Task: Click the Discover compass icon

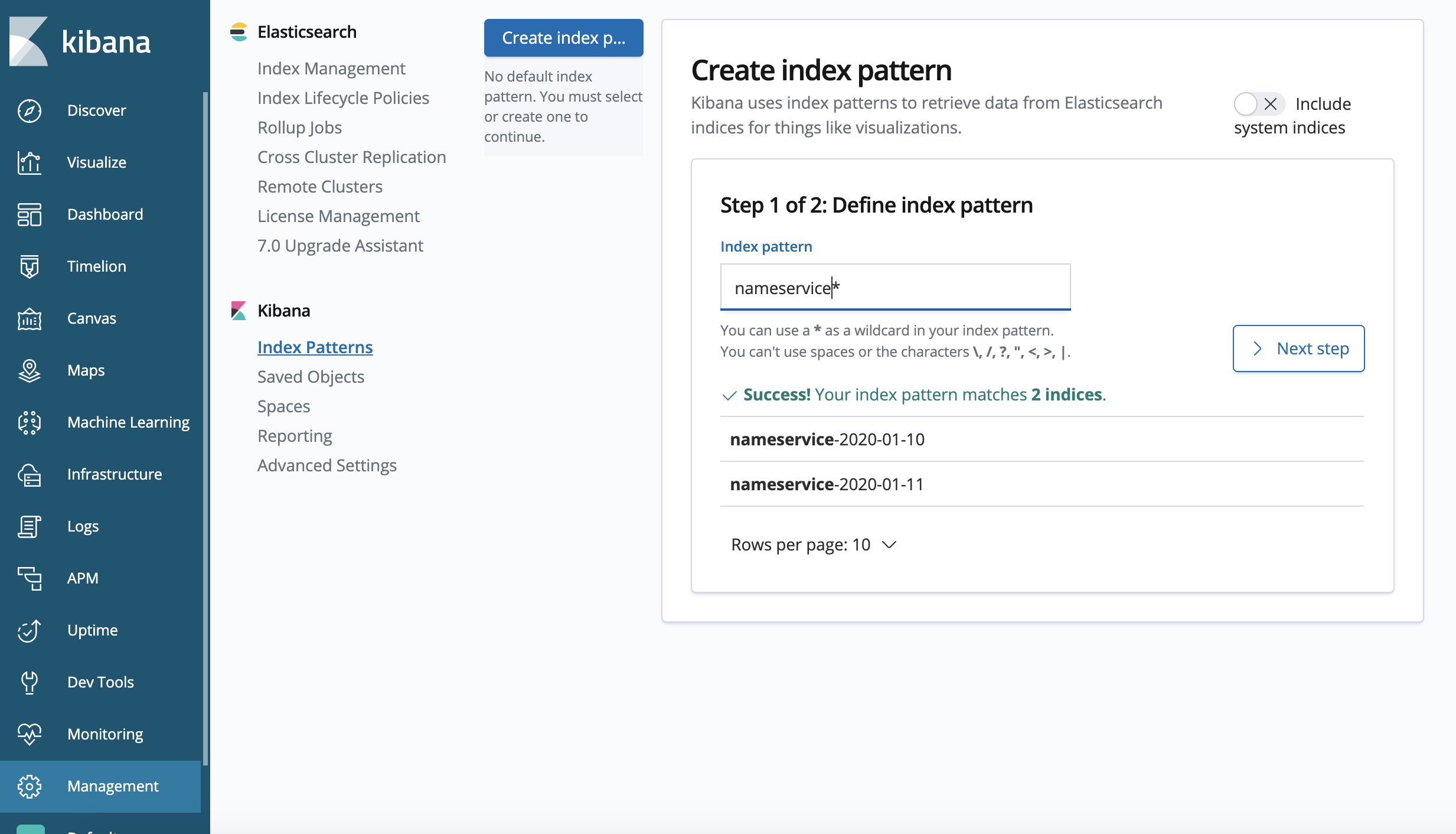Action: coord(29,110)
